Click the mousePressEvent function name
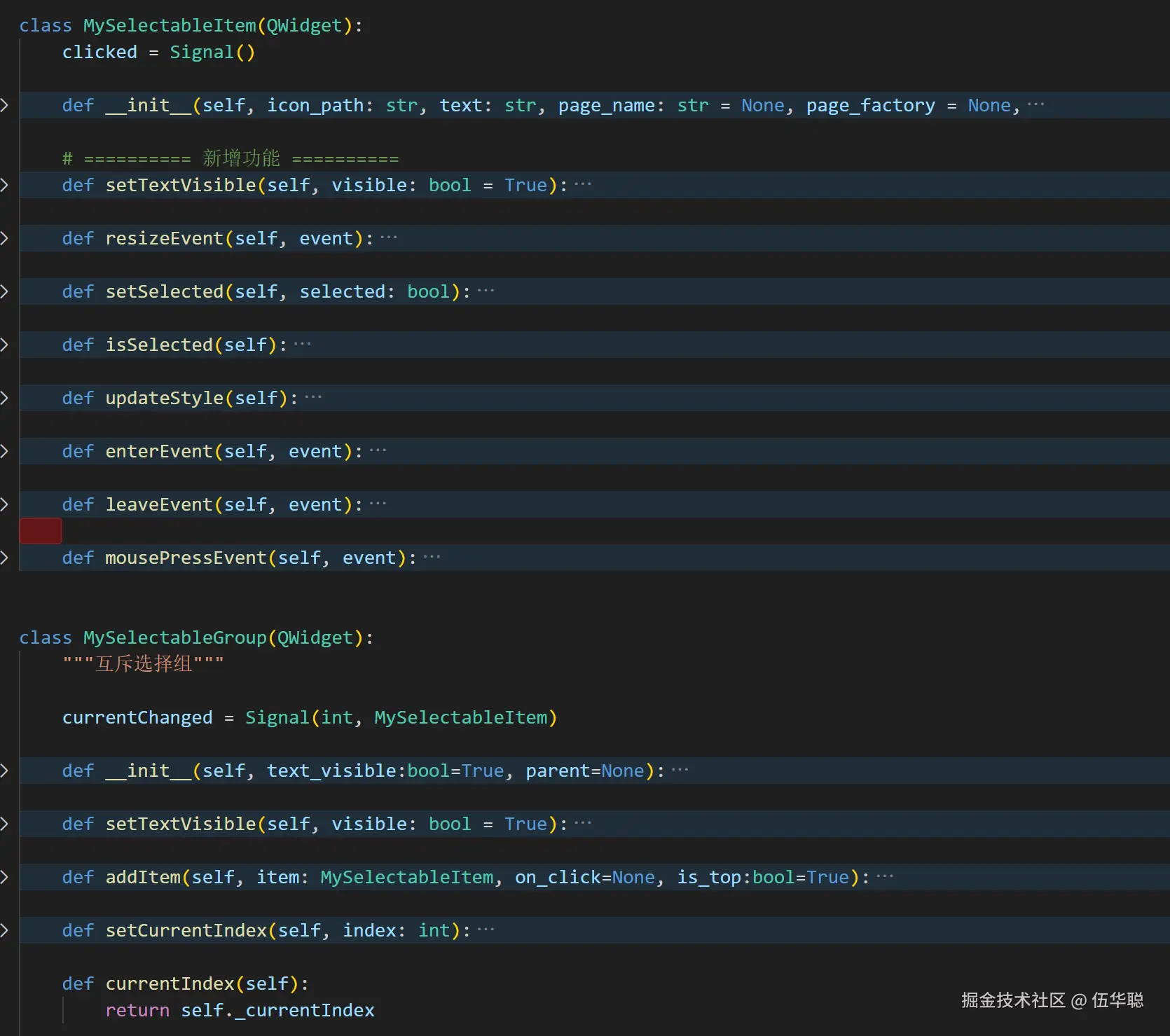 186,558
